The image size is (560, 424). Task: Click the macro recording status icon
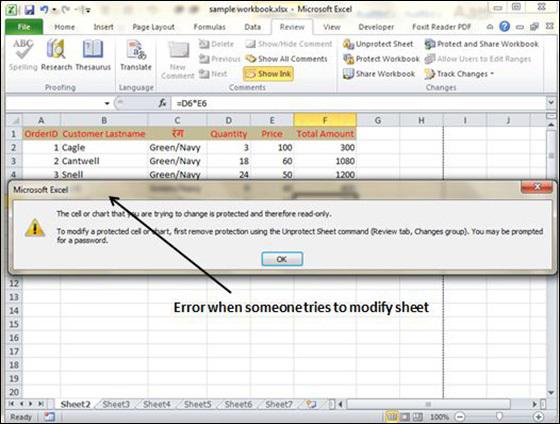[49, 416]
